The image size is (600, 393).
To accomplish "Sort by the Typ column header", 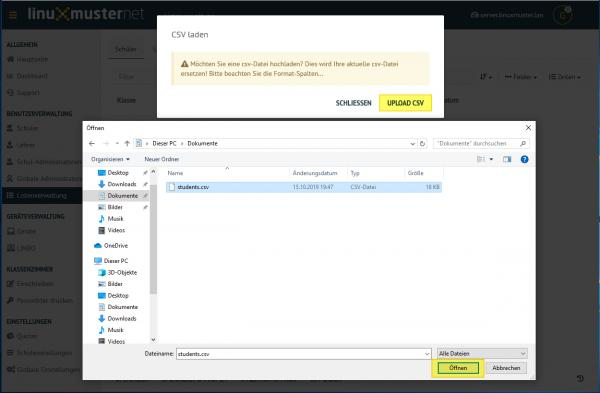I will [355, 173].
